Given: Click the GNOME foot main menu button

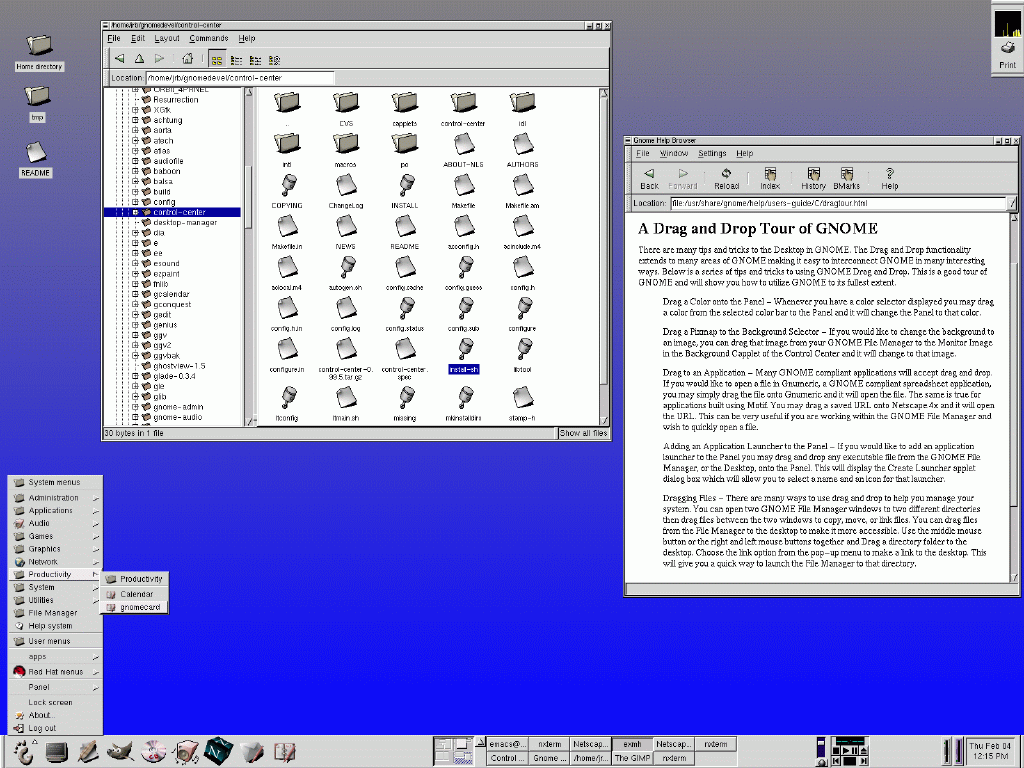Looking at the screenshot, I should point(24,750).
